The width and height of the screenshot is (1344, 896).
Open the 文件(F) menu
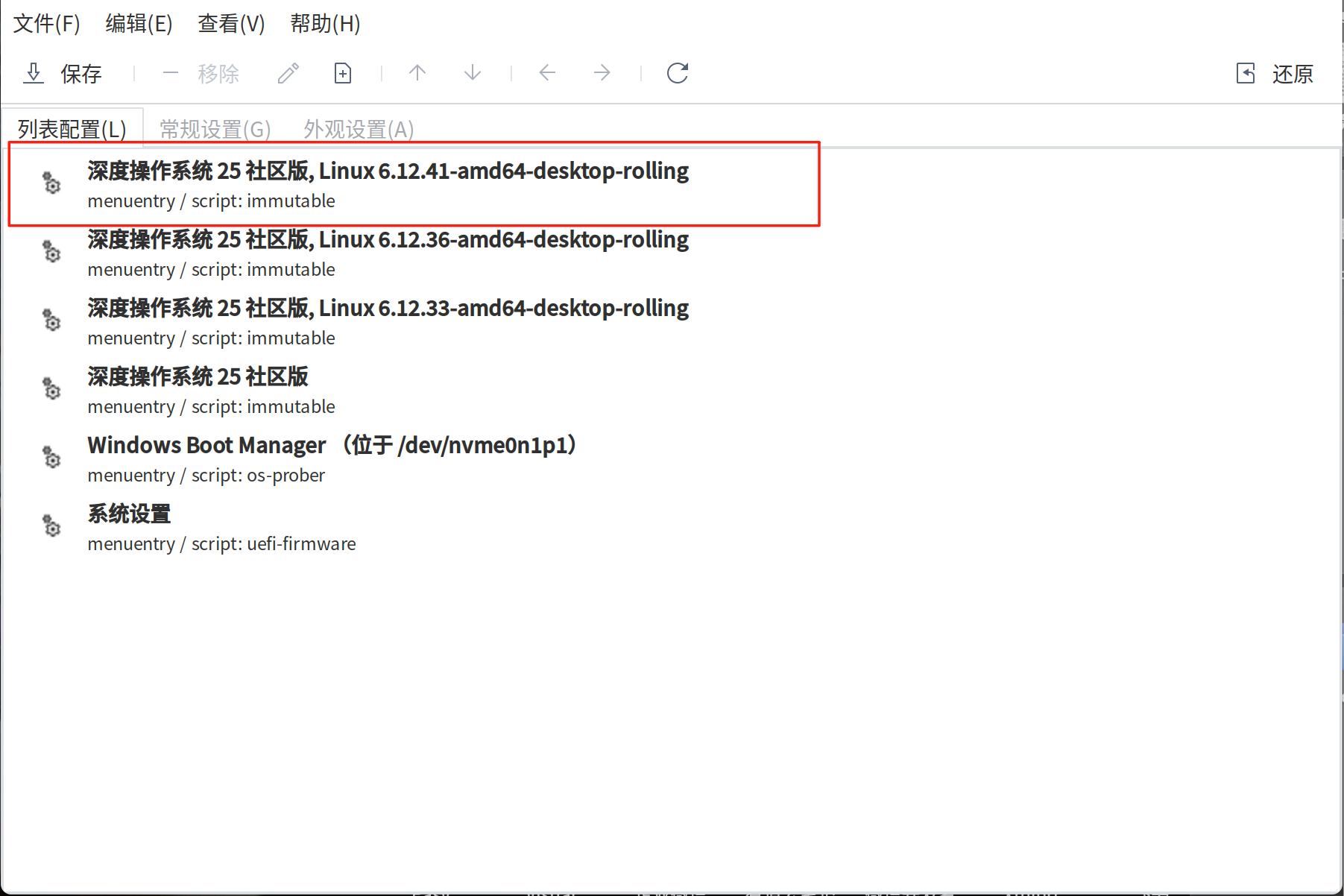tap(46, 23)
